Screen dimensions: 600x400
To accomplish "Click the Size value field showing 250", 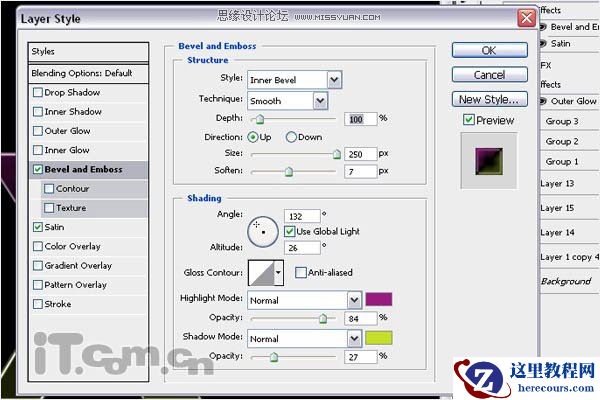I will click(361, 154).
